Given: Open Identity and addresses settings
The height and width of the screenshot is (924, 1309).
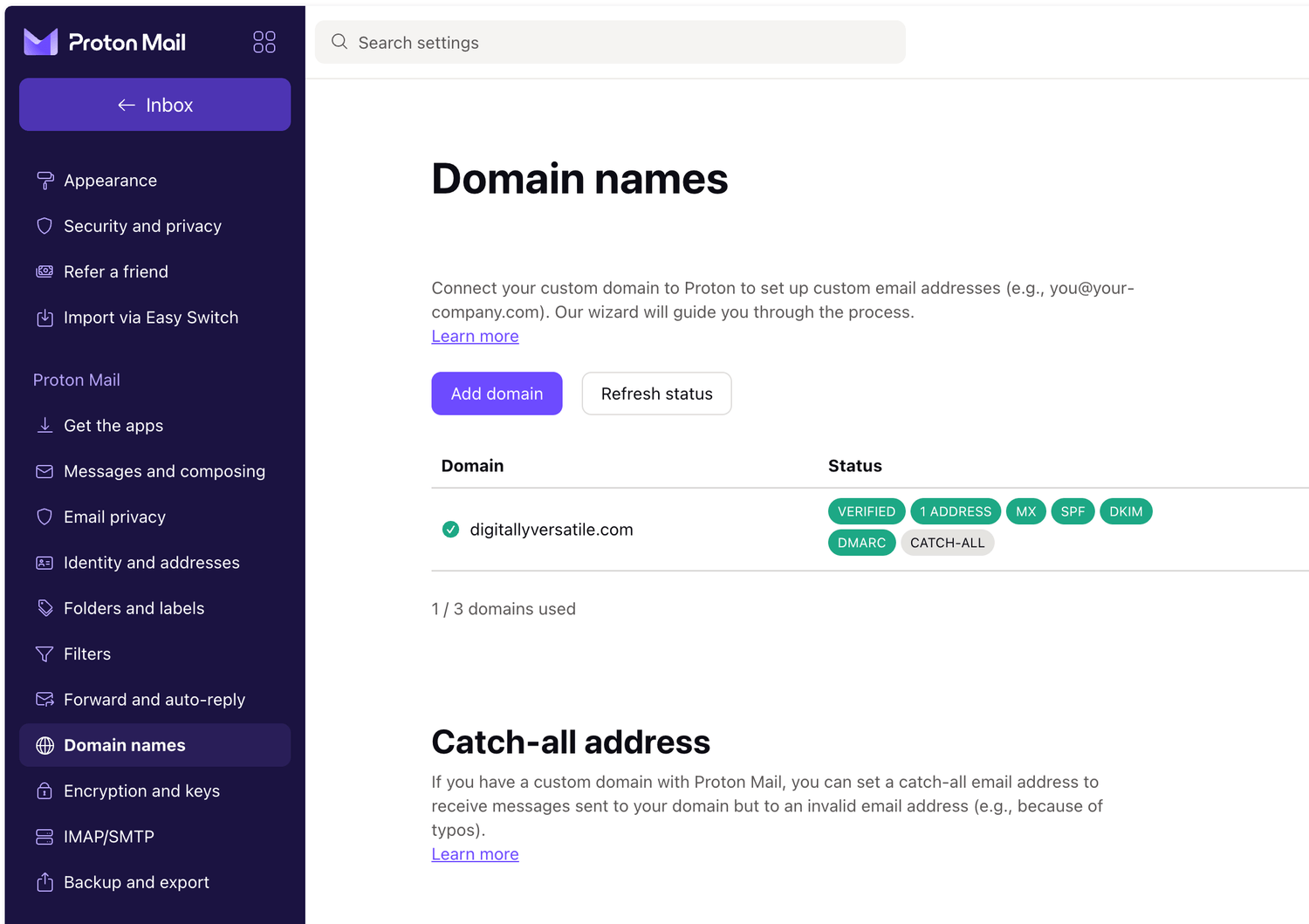Looking at the screenshot, I should (151, 563).
